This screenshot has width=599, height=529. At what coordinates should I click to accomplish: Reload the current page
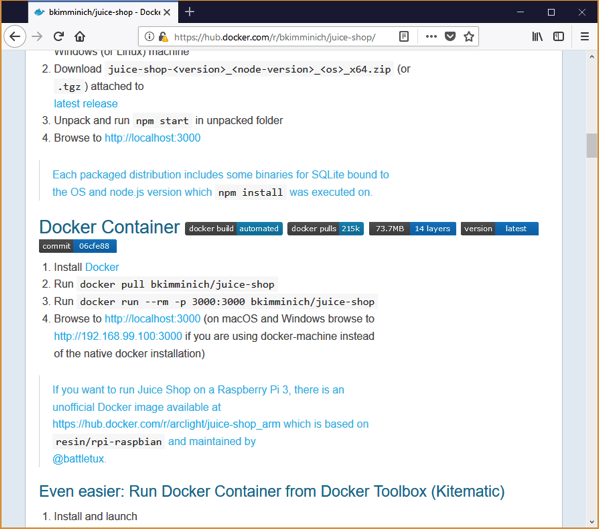58,37
